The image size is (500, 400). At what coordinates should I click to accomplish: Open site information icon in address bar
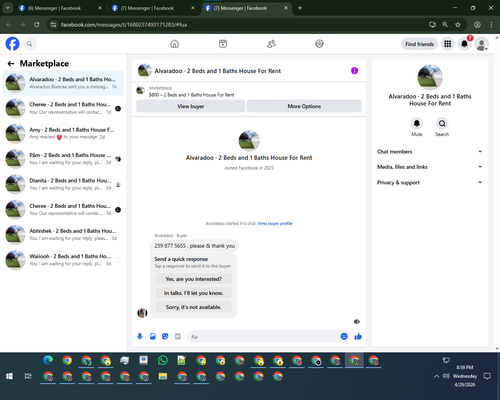[53, 25]
